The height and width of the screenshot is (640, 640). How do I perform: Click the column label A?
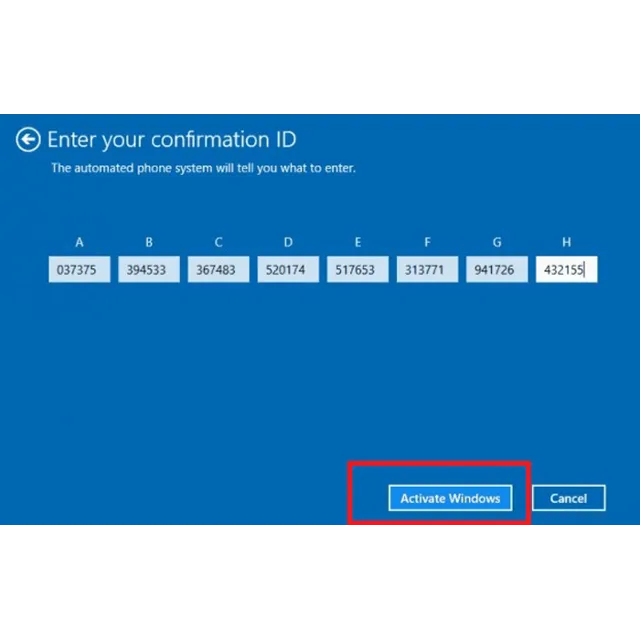(x=80, y=242)
